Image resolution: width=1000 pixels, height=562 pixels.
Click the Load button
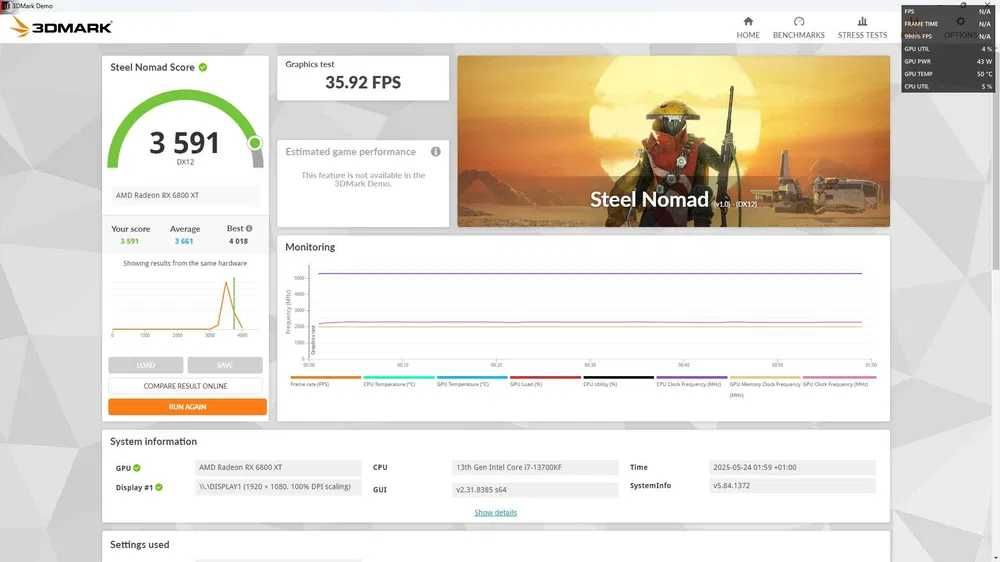tap(145, 365)
